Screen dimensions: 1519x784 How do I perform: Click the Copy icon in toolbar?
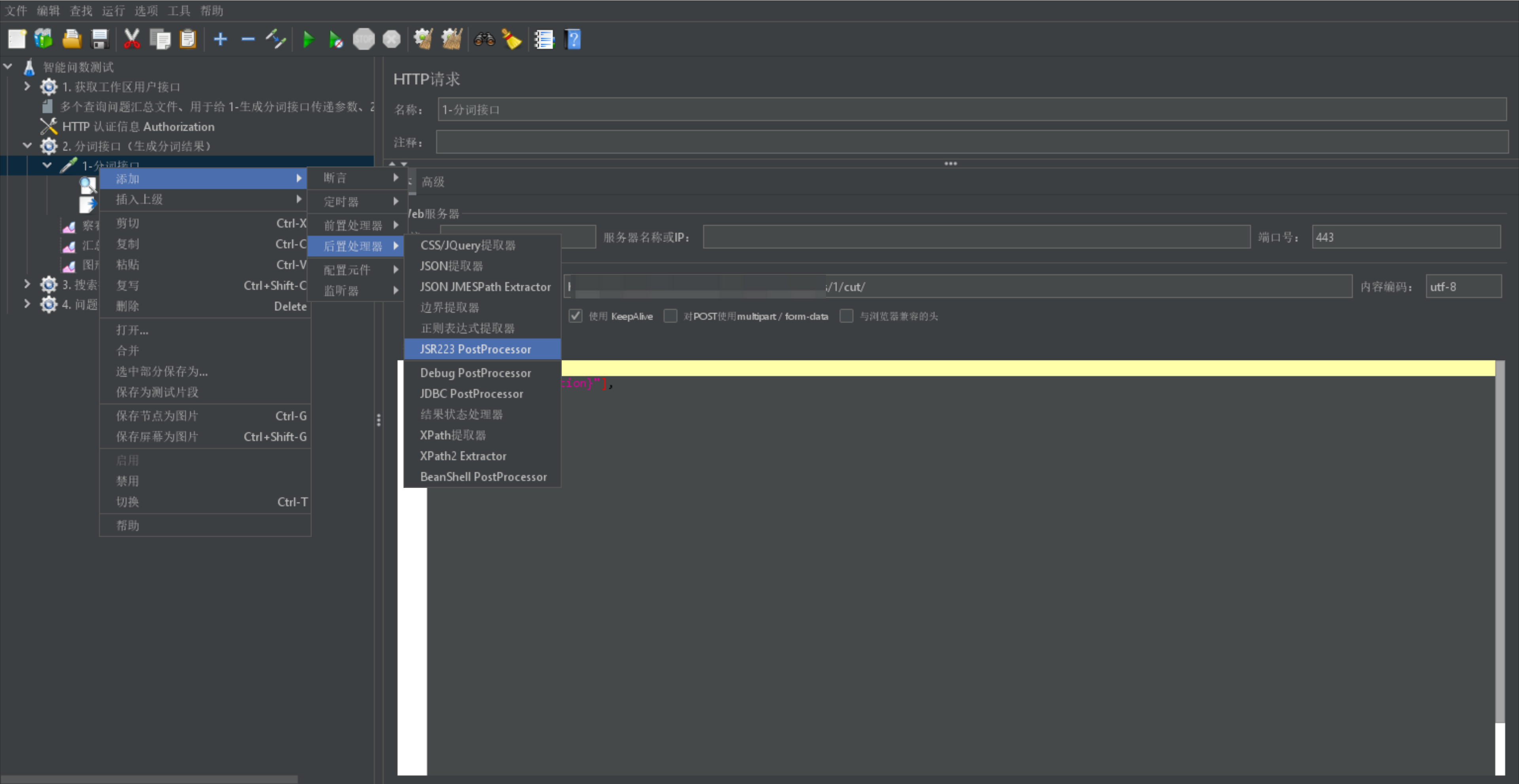pyautogui.click(x=160, y=40)
